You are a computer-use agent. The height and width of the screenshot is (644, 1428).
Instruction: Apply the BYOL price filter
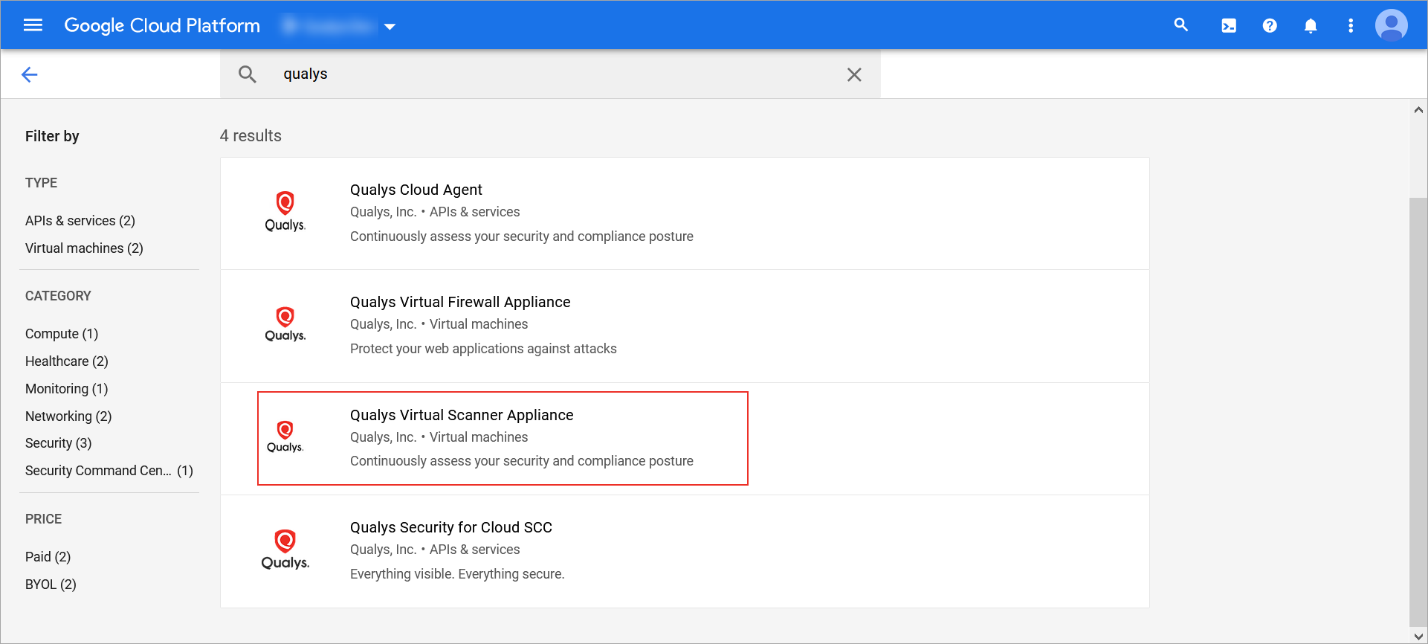pyautogui.click(x=50, y=584)
